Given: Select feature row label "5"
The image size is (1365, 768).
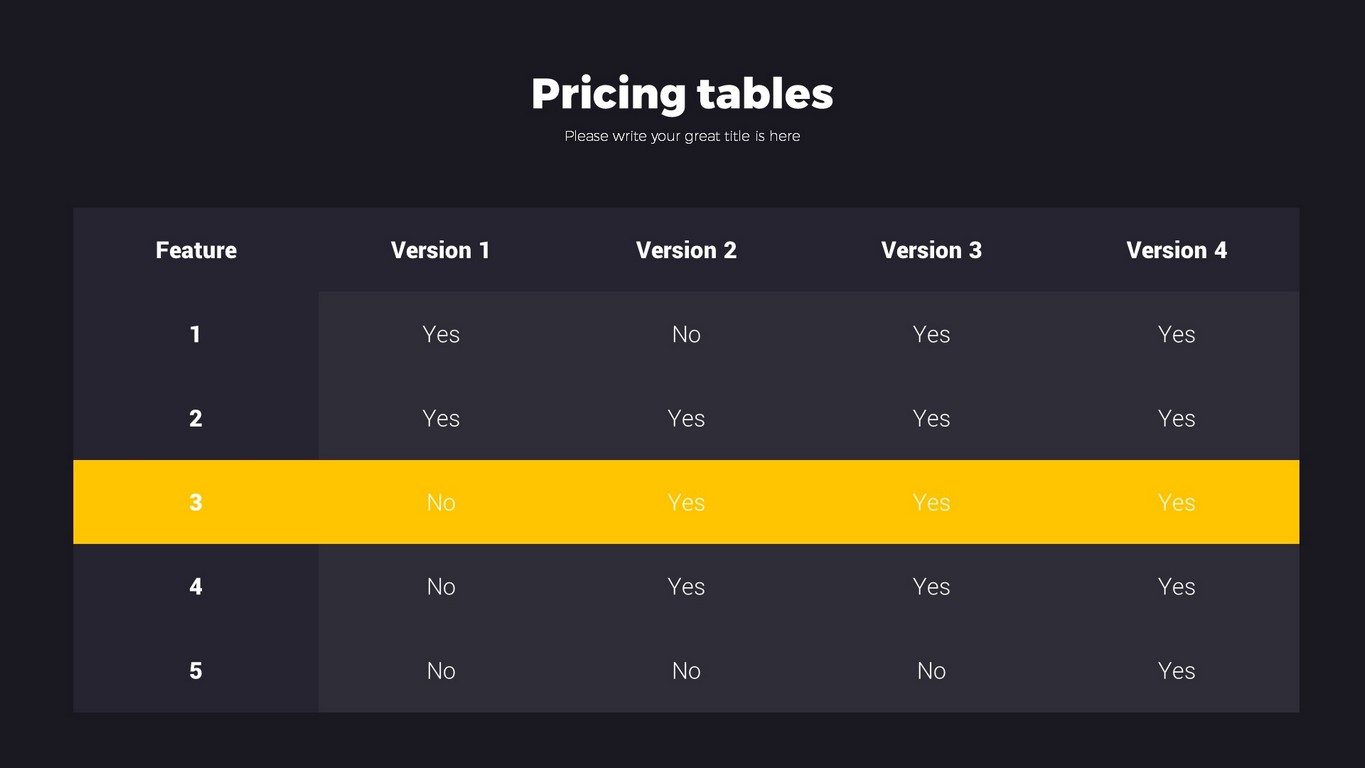Looking at the screenshot, I should [196, 670].
